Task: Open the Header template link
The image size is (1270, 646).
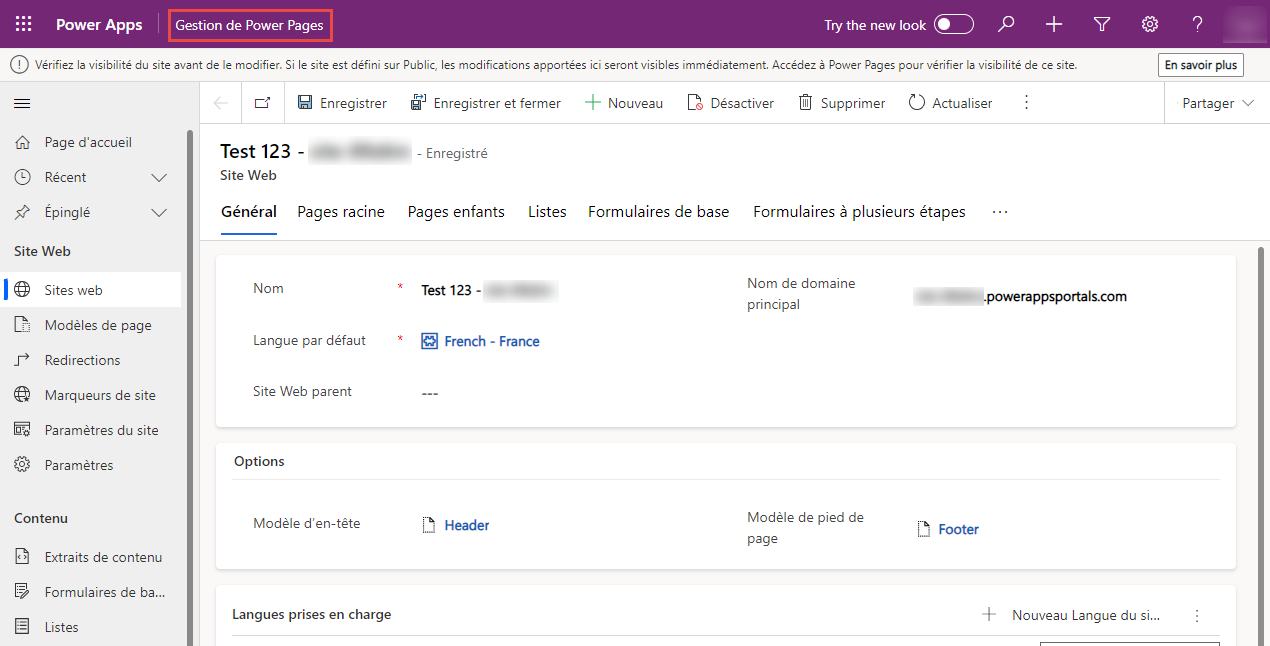Action: (466, 524)
